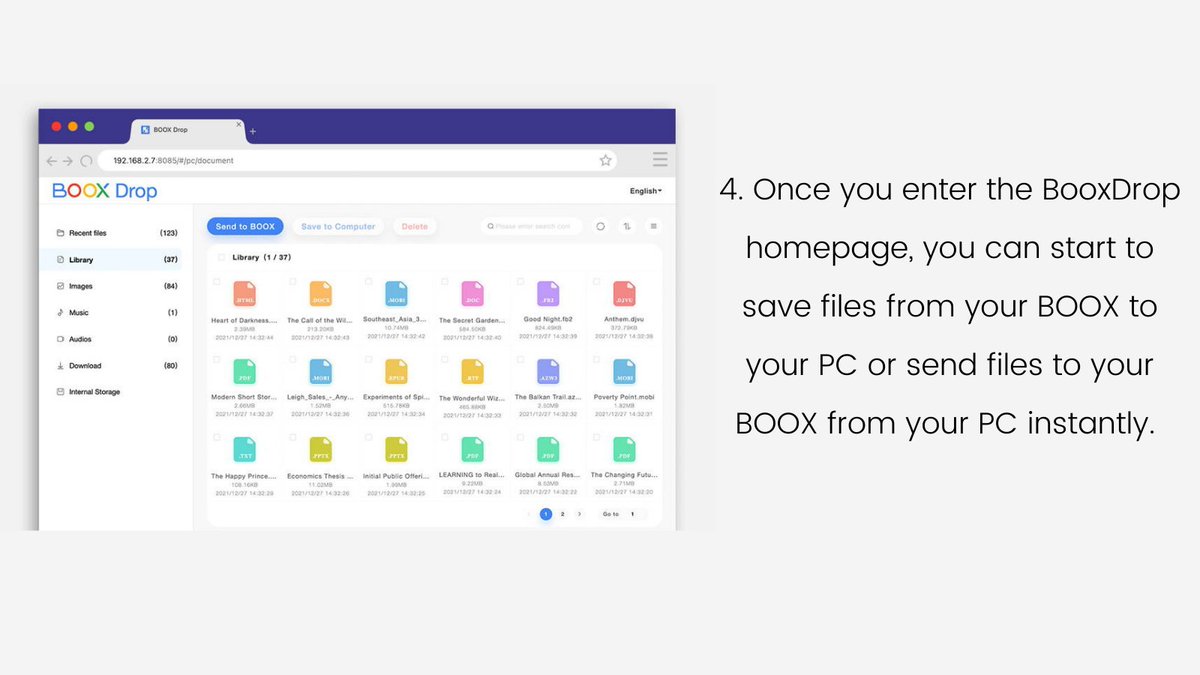This screenshot has width=1200, height=675.
Task: Click the refresh icon beside the search box
Action: [x=601, y=226]
